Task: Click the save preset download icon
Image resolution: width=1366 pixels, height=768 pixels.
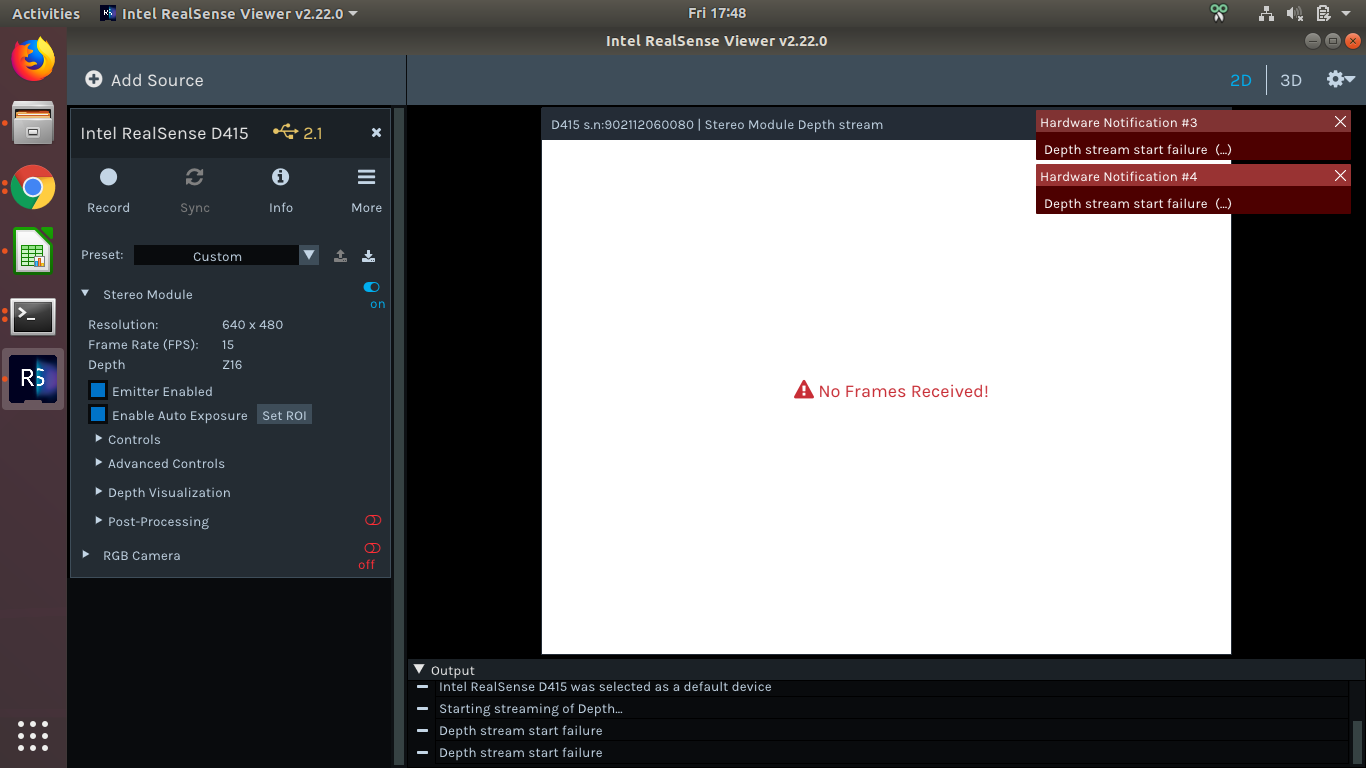Action: 368,256
